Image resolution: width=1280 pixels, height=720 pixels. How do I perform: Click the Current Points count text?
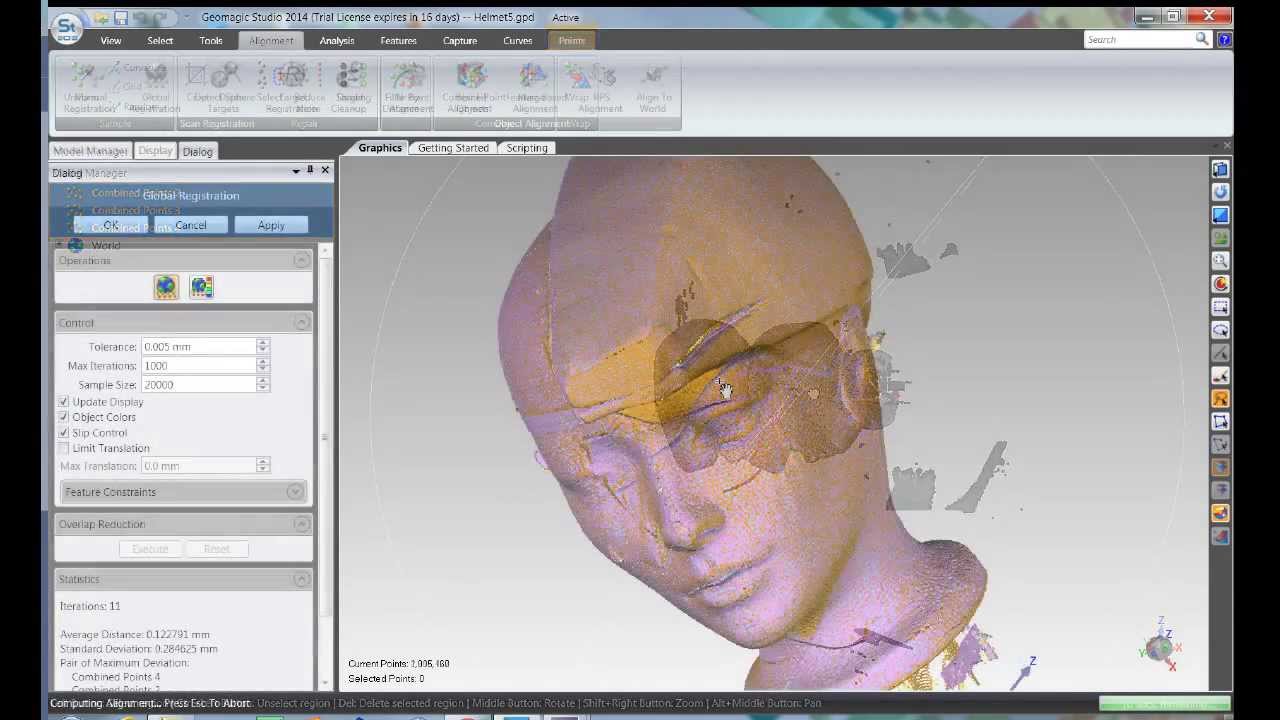399,664
